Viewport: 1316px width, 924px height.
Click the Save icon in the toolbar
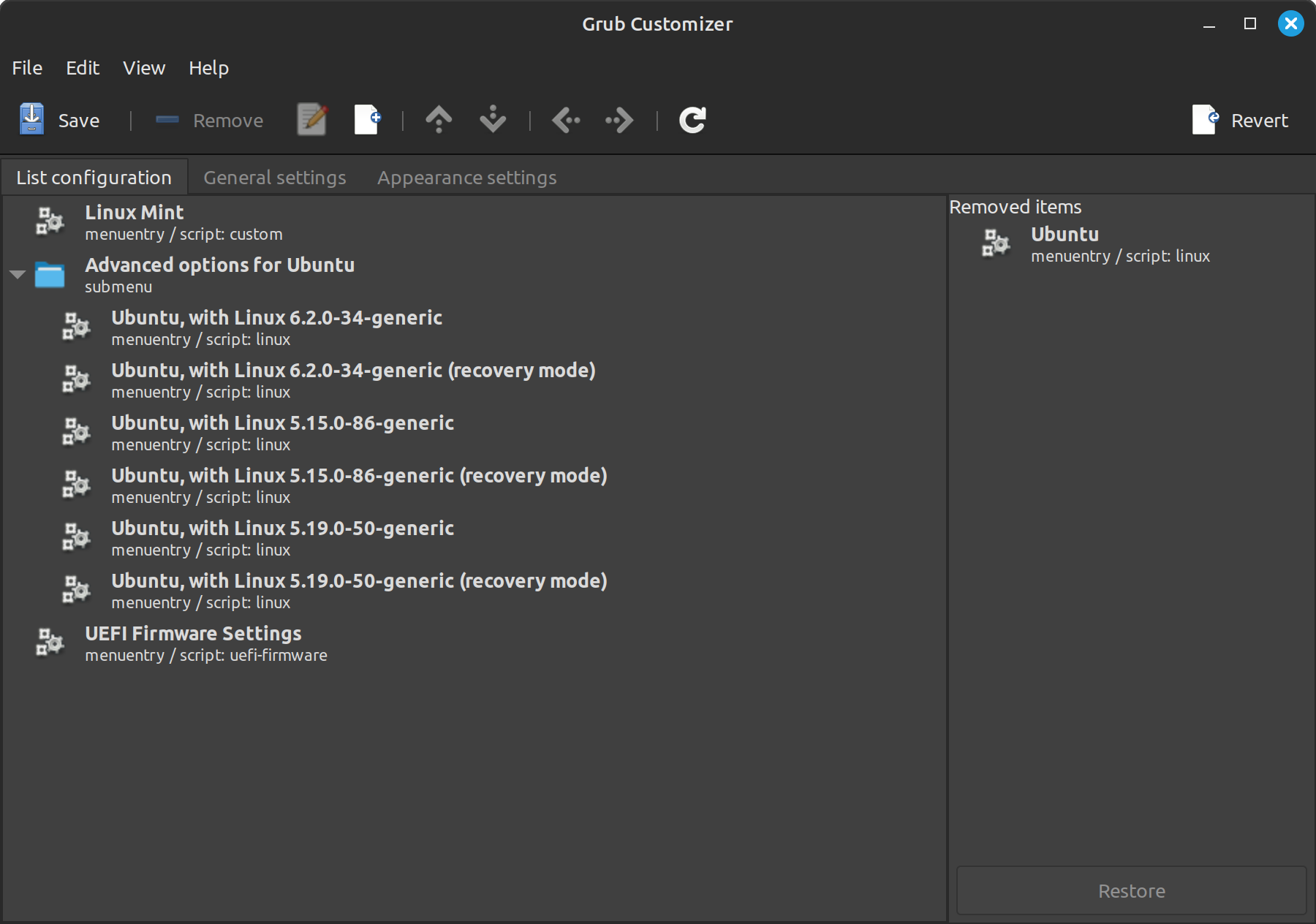pyautogui.click(x=32, y=120)
